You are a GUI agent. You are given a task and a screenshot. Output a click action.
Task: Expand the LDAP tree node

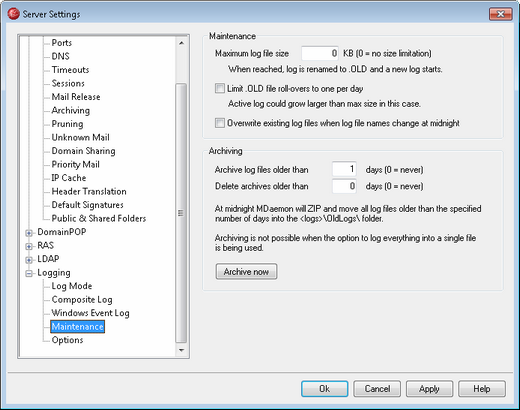coord(29,260)
